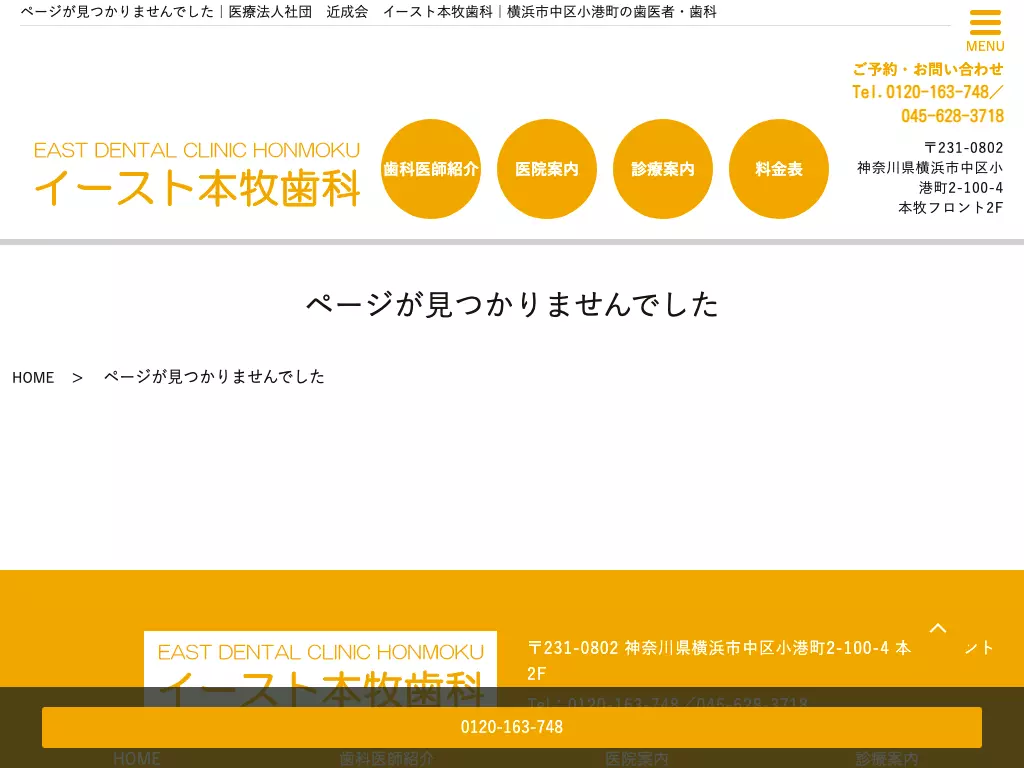1024x768 pixels.
Task: Open the 診療案内 circle button
Action: [663, 168]
